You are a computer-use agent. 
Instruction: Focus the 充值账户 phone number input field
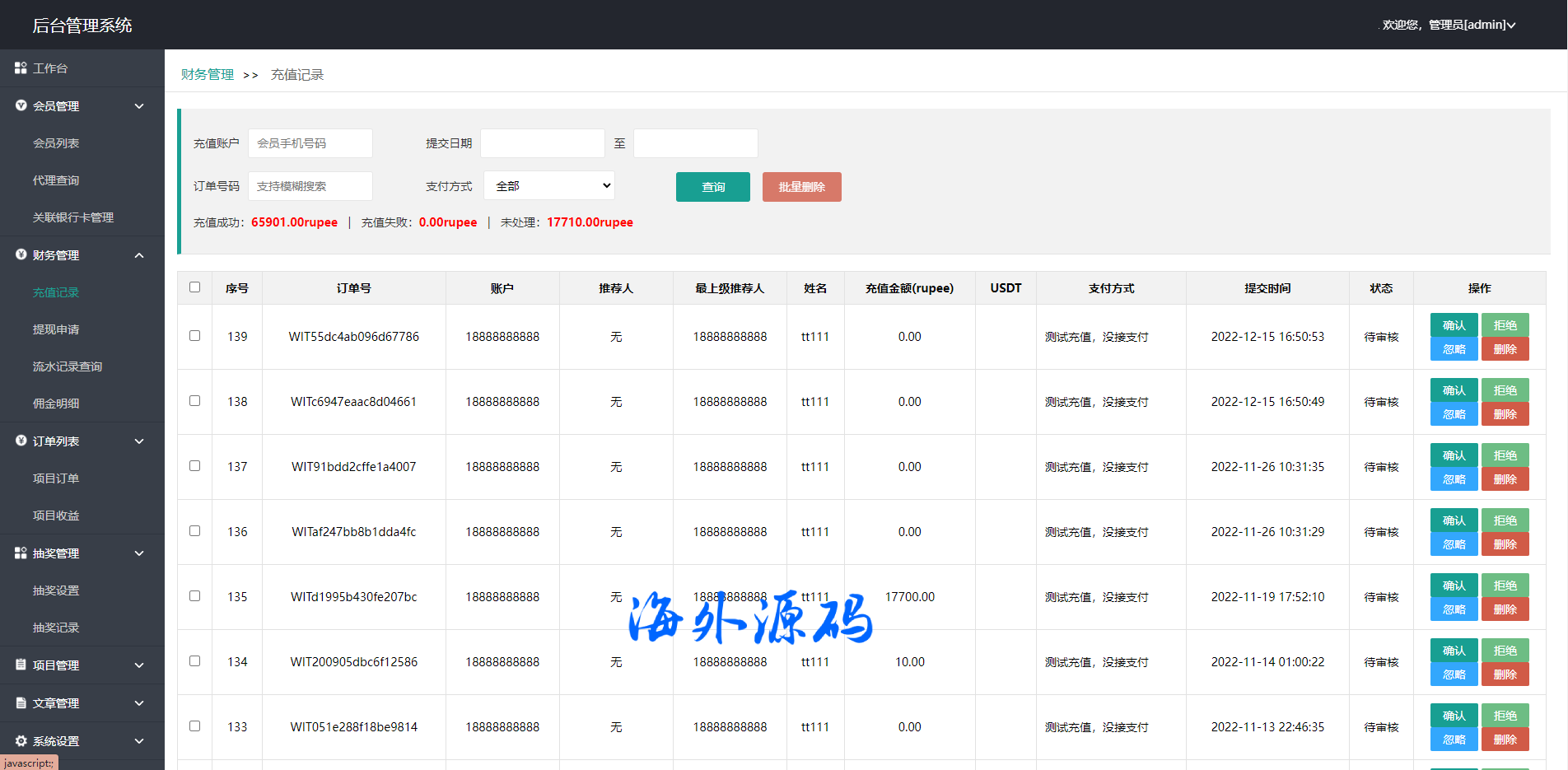click(x=310, y=143)
